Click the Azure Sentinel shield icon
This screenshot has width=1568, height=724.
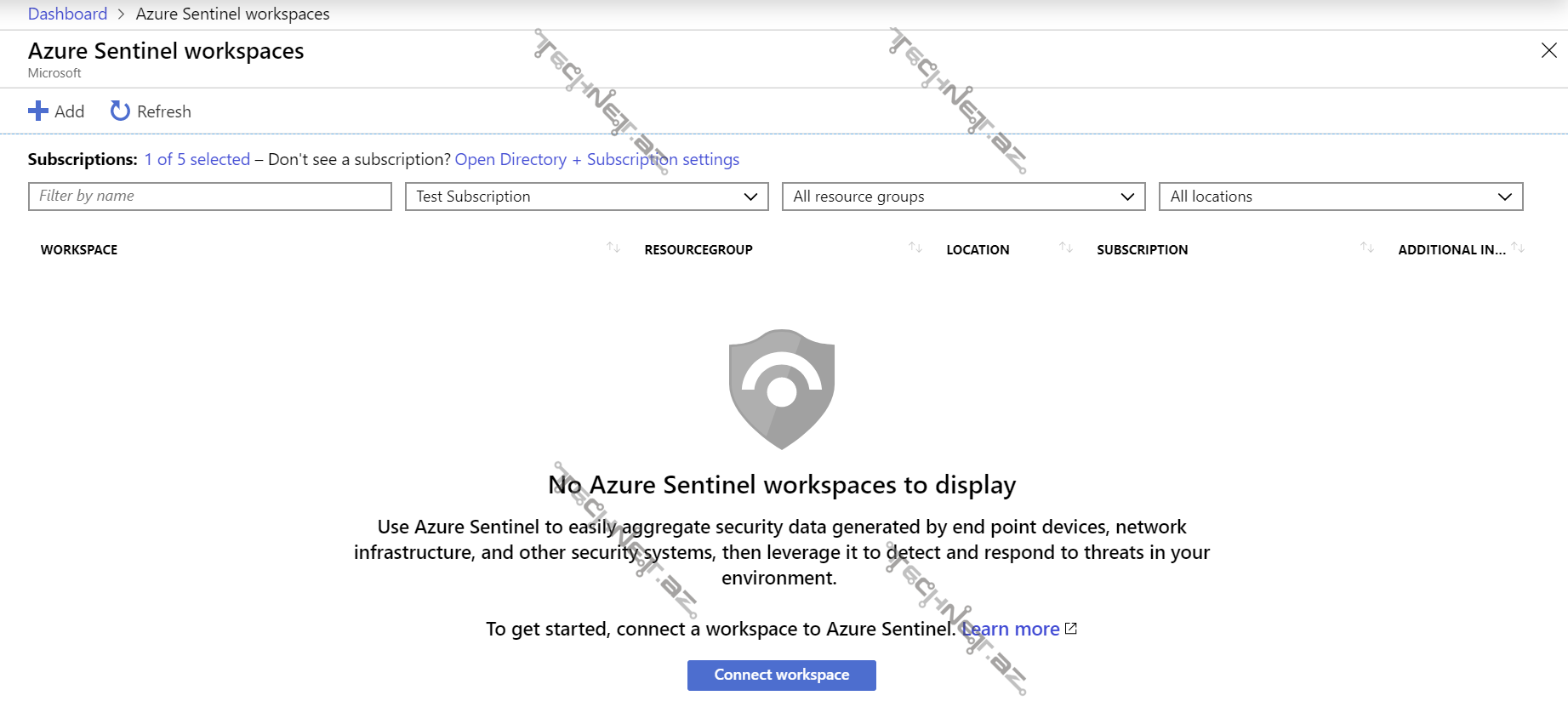781,389
